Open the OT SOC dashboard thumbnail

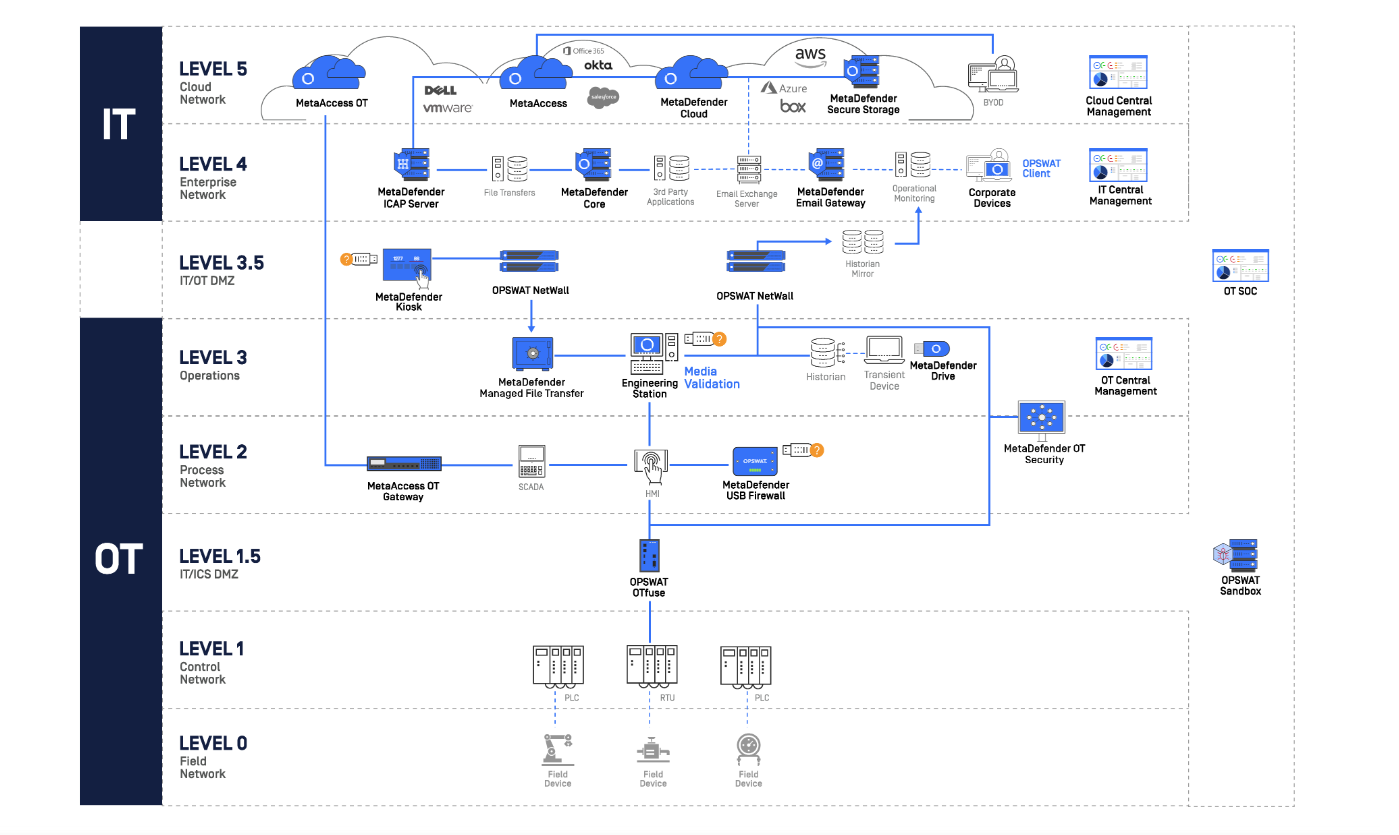[1239, 266]
